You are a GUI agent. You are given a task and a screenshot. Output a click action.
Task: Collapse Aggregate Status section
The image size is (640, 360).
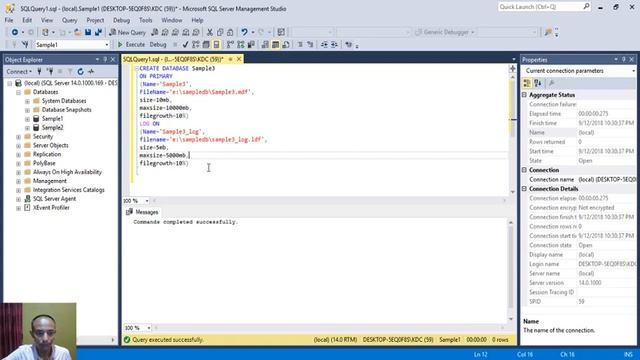click(524, 95)
